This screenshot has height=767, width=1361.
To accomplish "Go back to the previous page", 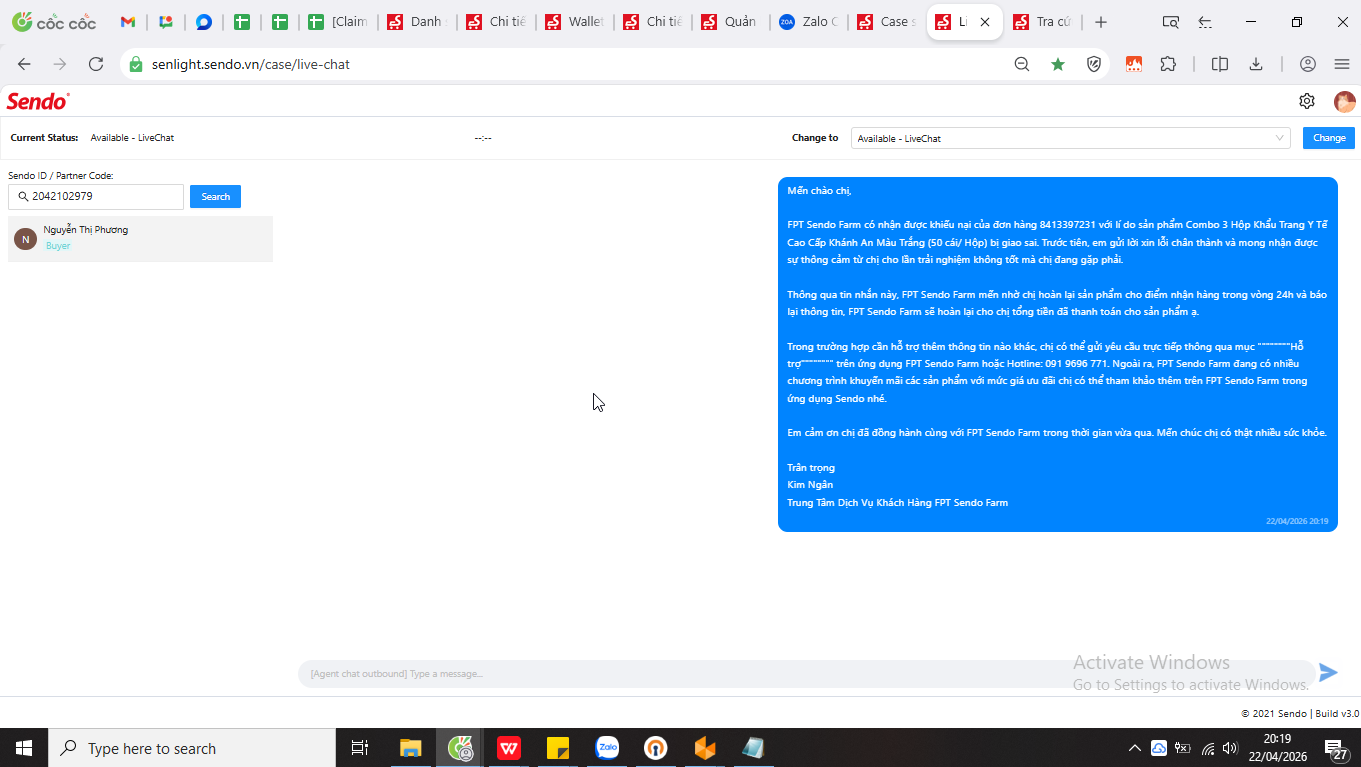I will point(24,64).
